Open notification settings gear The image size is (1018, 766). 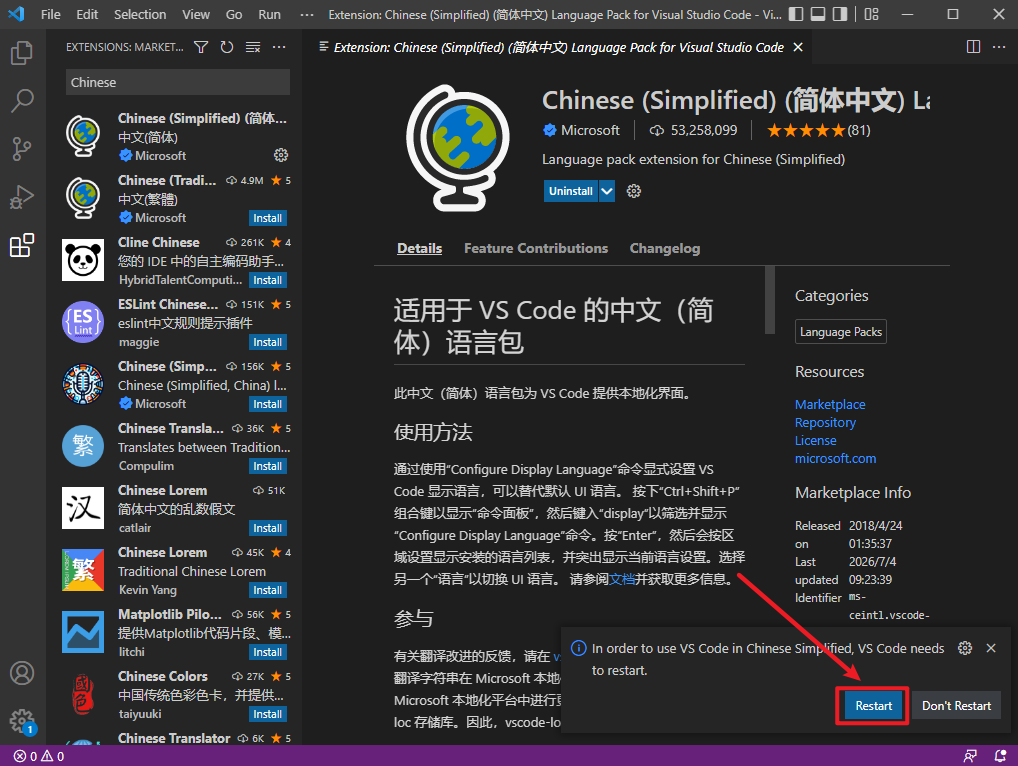point(965,648)
